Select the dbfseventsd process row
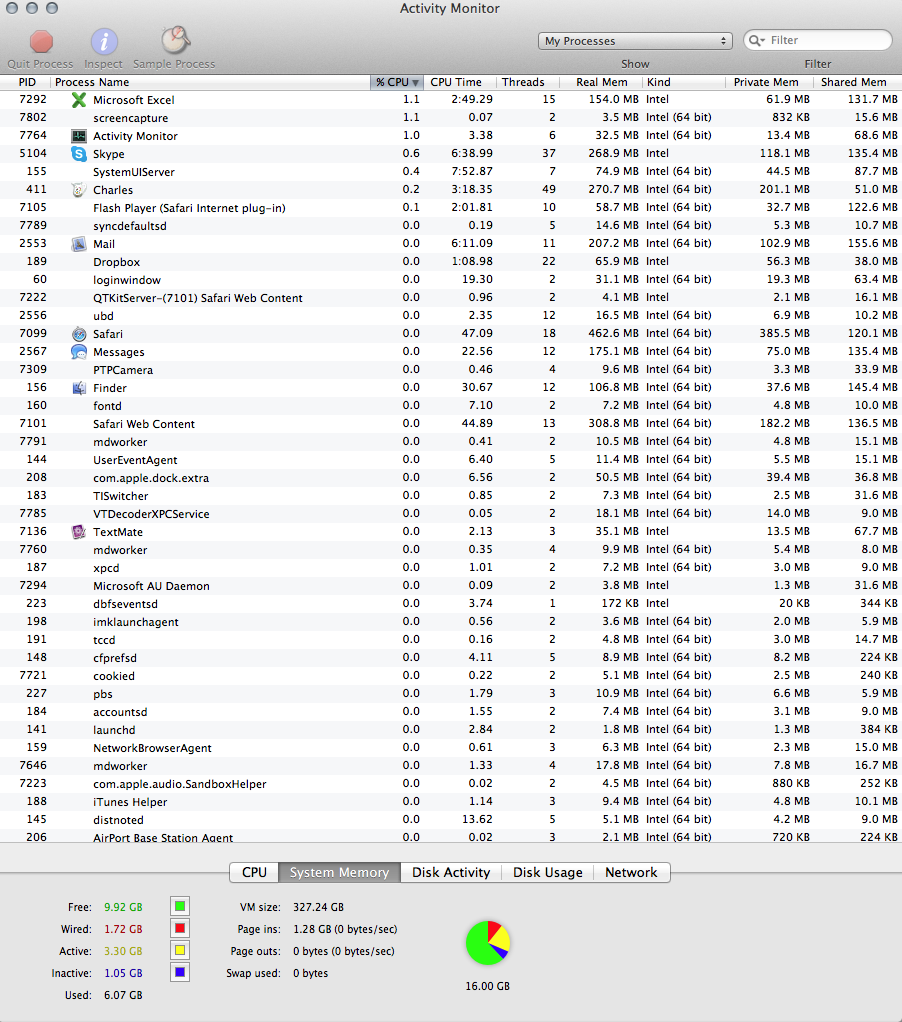902x1022 pixels. (x=451, y=604)
